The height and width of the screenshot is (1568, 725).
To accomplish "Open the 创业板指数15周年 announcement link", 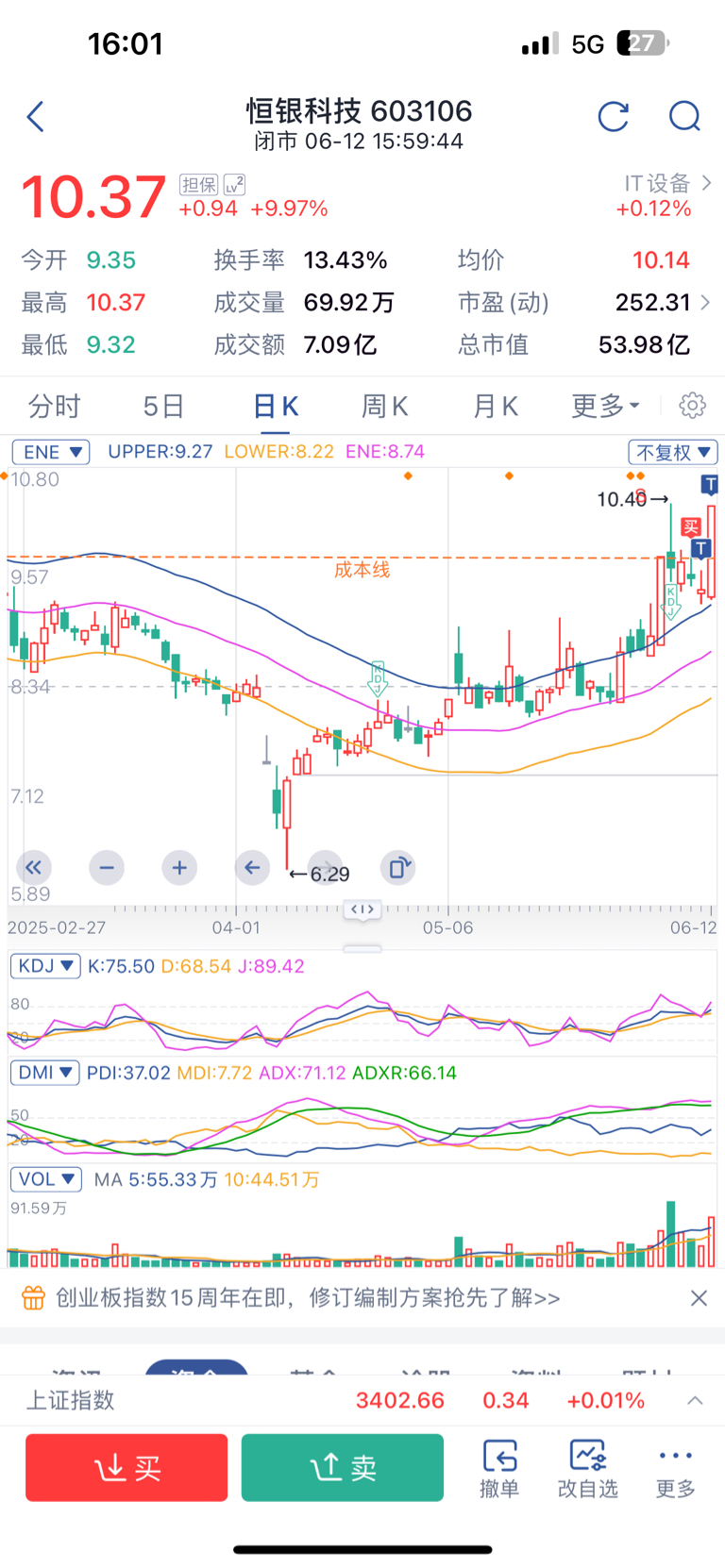I will pyautogui.click(x=308, y=1298).
